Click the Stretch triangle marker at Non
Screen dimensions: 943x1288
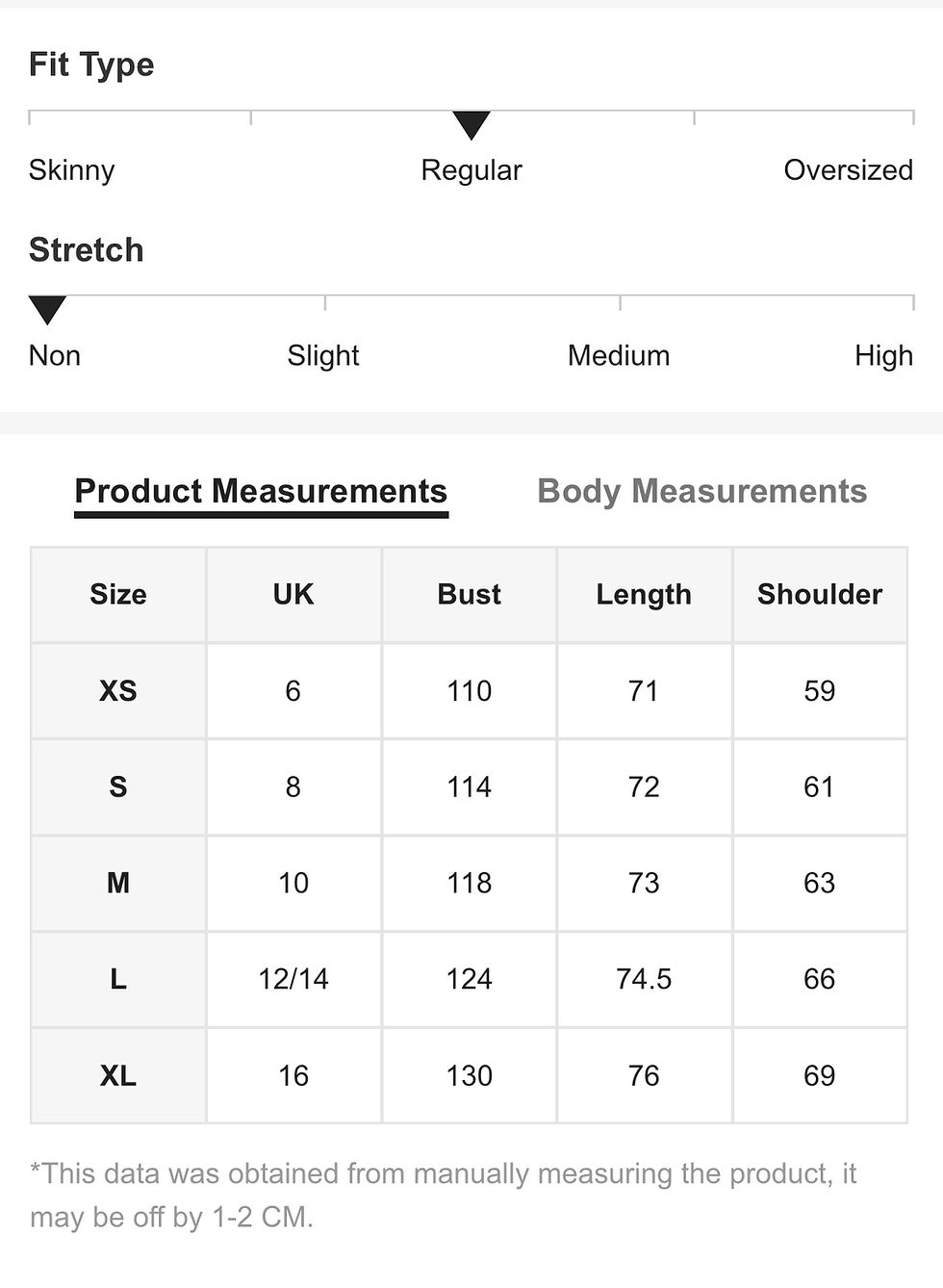47,310
